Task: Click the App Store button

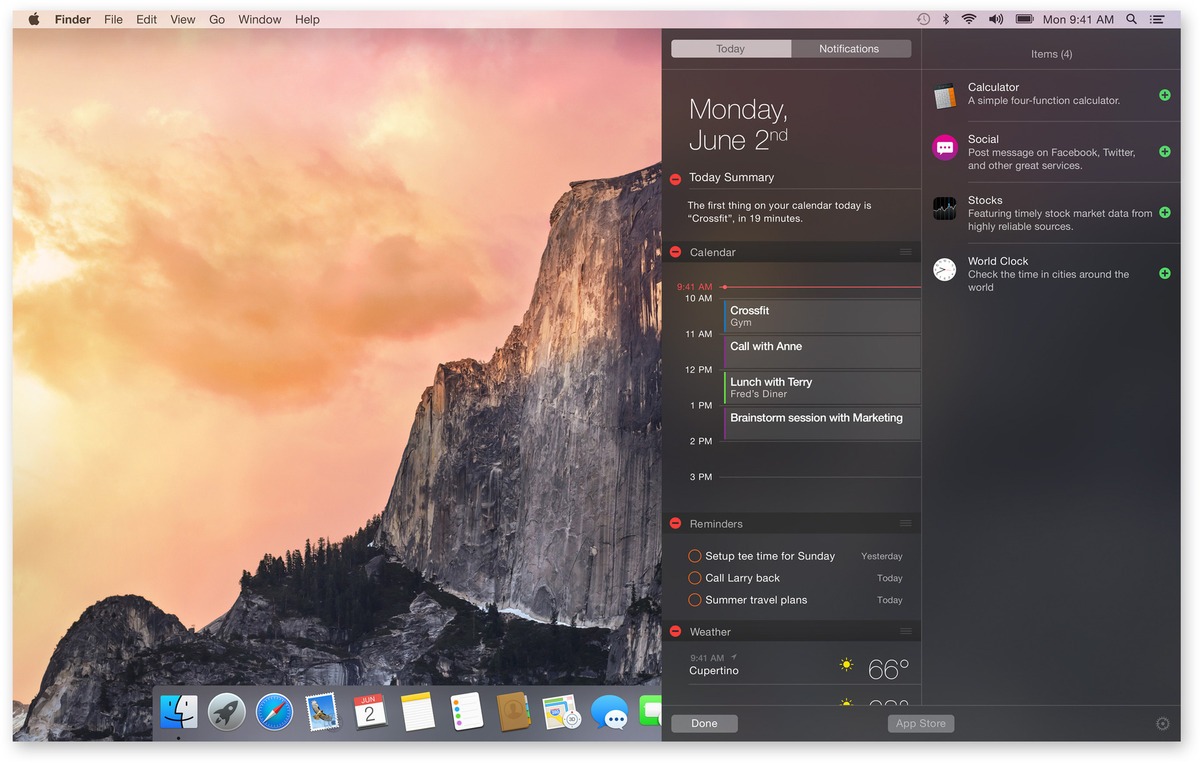Action: tap(920, 723)
